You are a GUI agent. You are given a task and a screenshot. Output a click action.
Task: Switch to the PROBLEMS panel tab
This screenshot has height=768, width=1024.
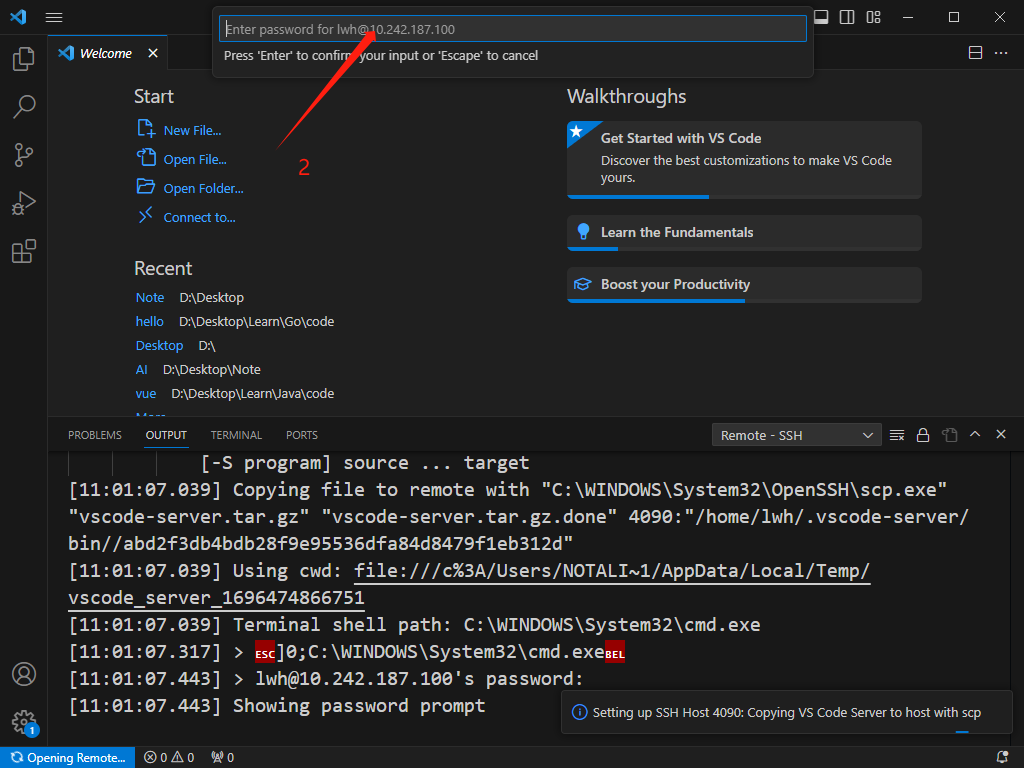pos(95,435)
